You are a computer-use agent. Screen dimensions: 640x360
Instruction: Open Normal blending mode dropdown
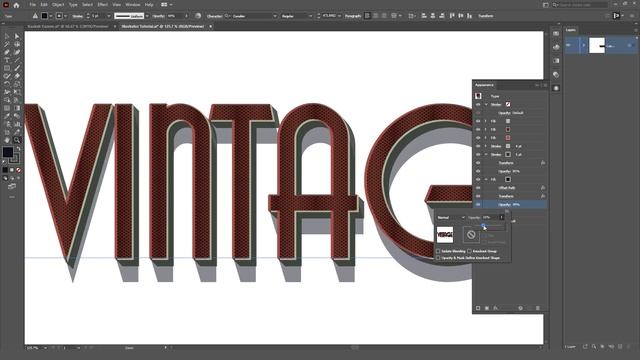click(x=451, y=218)
